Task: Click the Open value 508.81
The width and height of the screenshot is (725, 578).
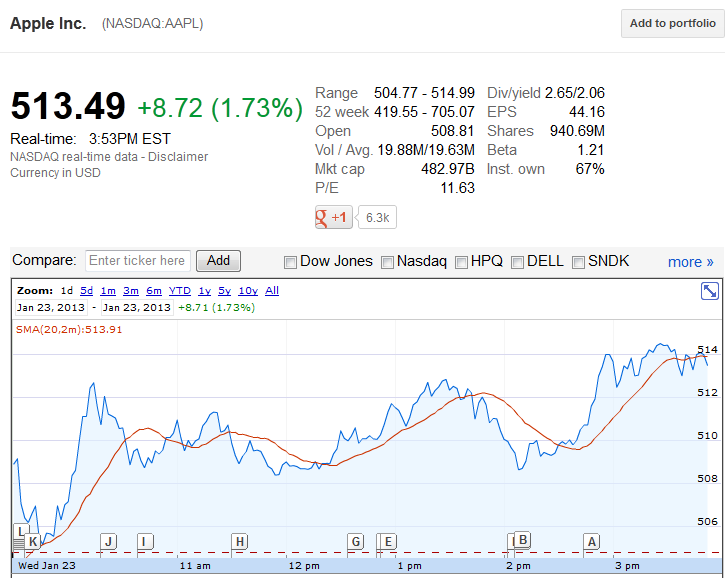Action: 453,131
